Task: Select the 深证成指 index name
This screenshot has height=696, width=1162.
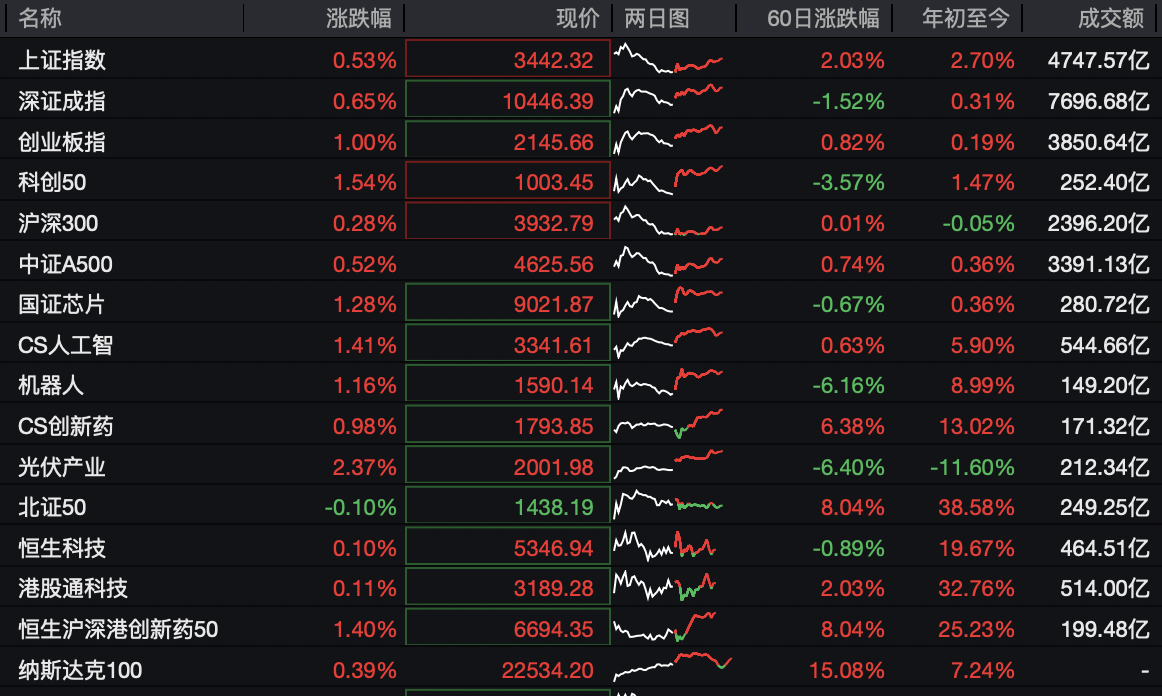Action: [x=62, y=101]
